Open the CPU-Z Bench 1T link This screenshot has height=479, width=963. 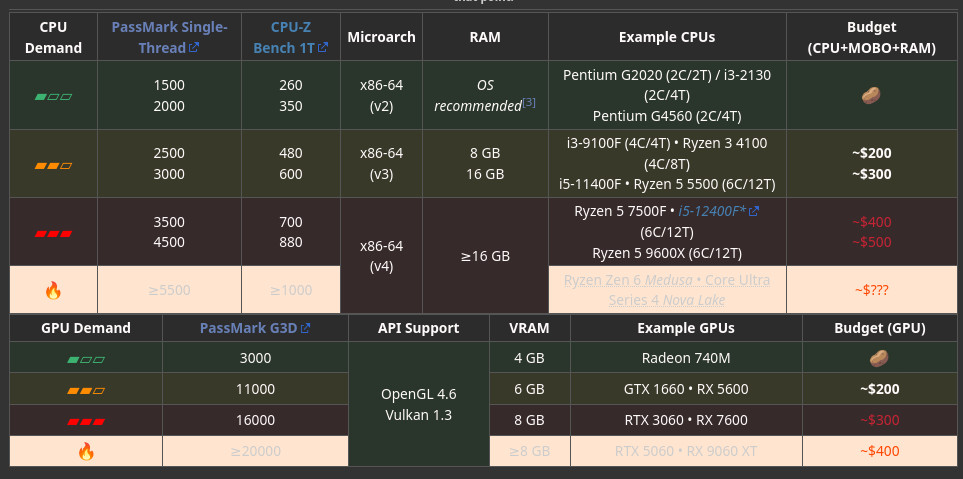(x=290, y=37)
